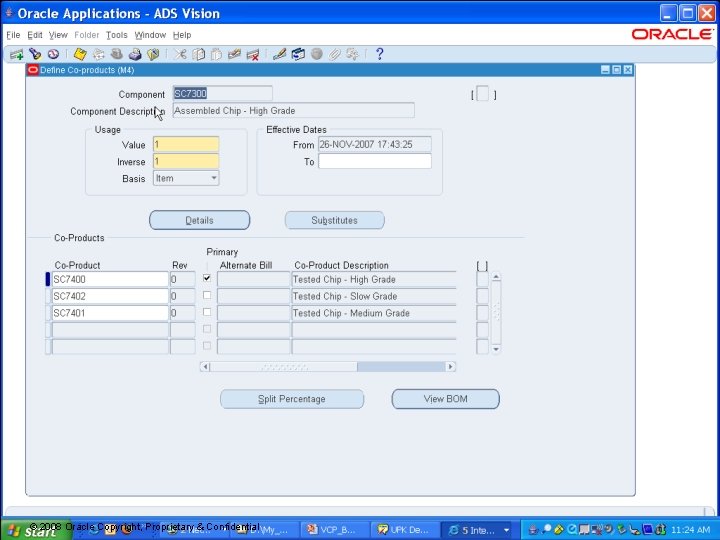Open Window Help question mark icon

coord(379,54)
